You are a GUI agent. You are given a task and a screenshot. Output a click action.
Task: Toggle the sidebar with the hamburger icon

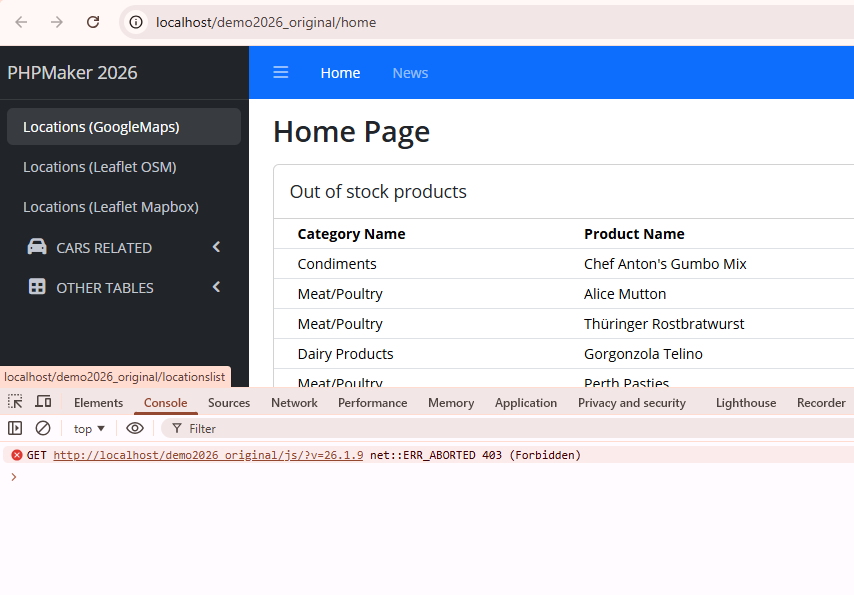click(281, 72)
